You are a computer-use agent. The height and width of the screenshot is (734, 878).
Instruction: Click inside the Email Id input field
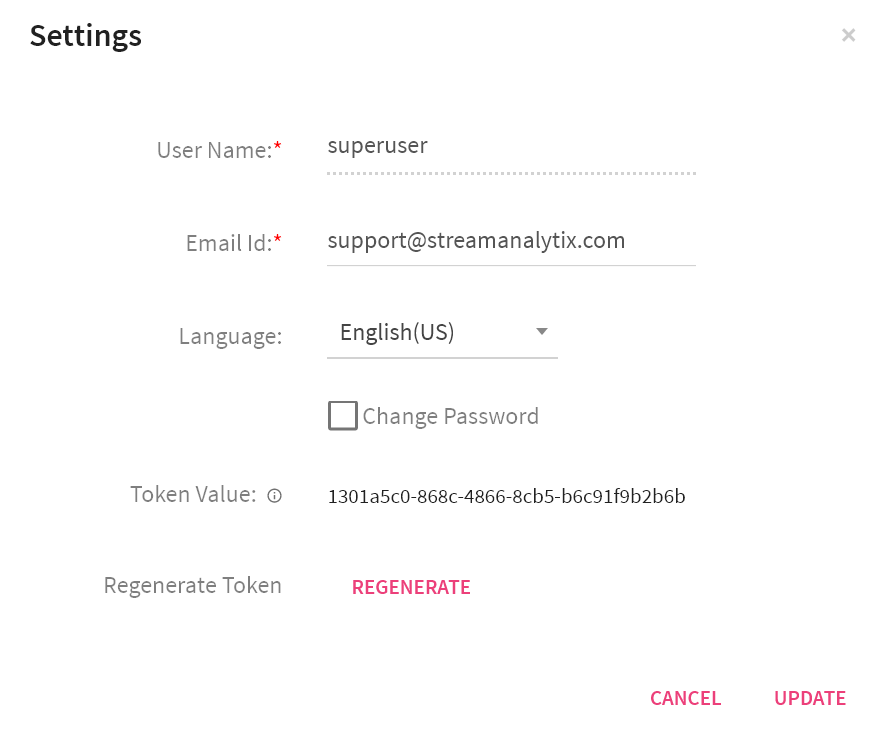click(510, 240)
